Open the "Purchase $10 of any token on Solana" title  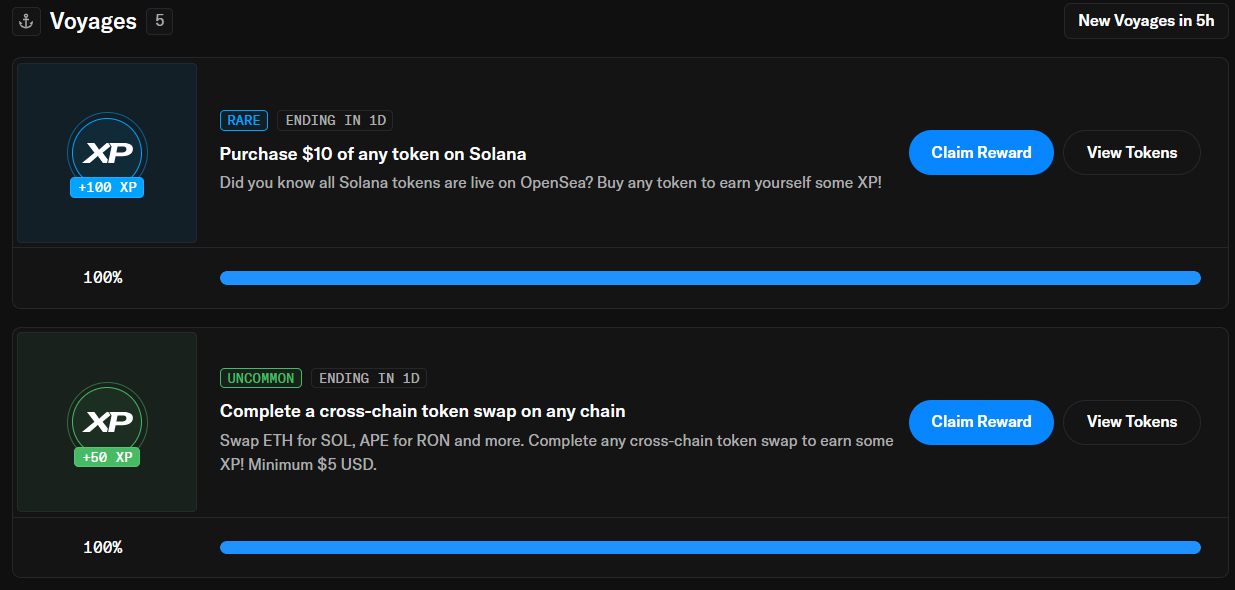click(x=373, y=154)
